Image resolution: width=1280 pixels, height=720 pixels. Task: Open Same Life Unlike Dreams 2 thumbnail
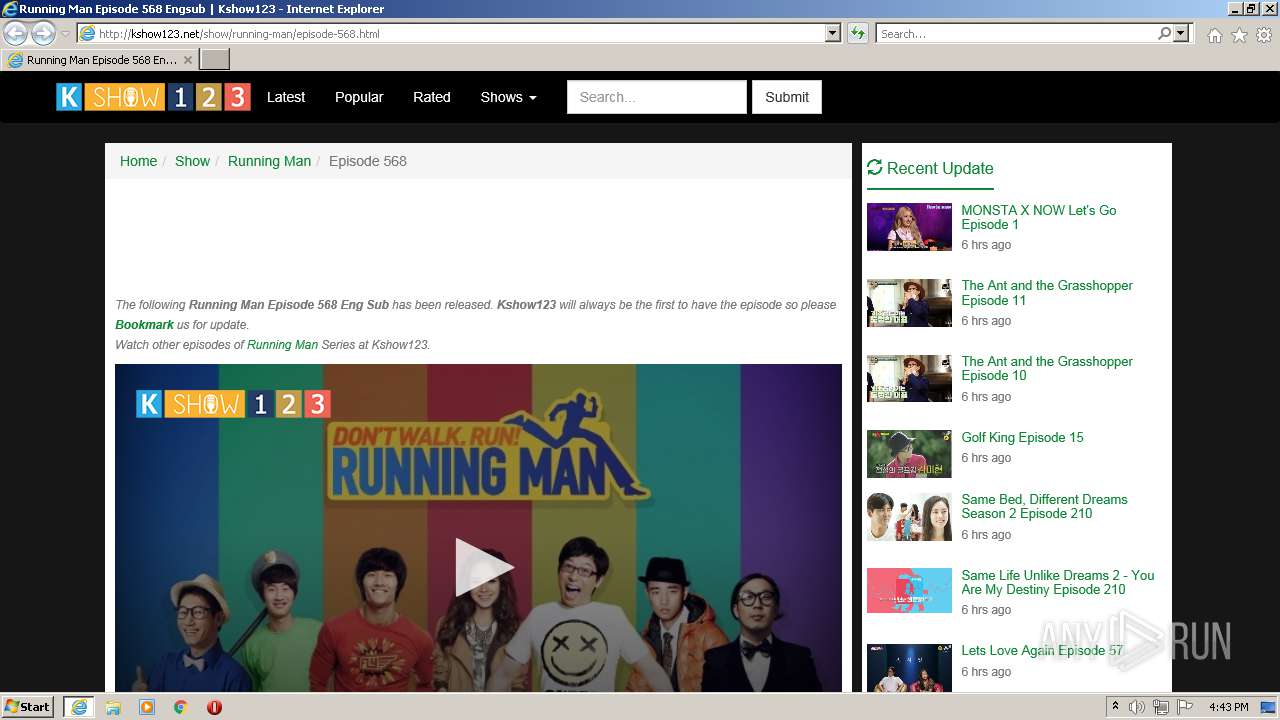[x=909, y=590]
